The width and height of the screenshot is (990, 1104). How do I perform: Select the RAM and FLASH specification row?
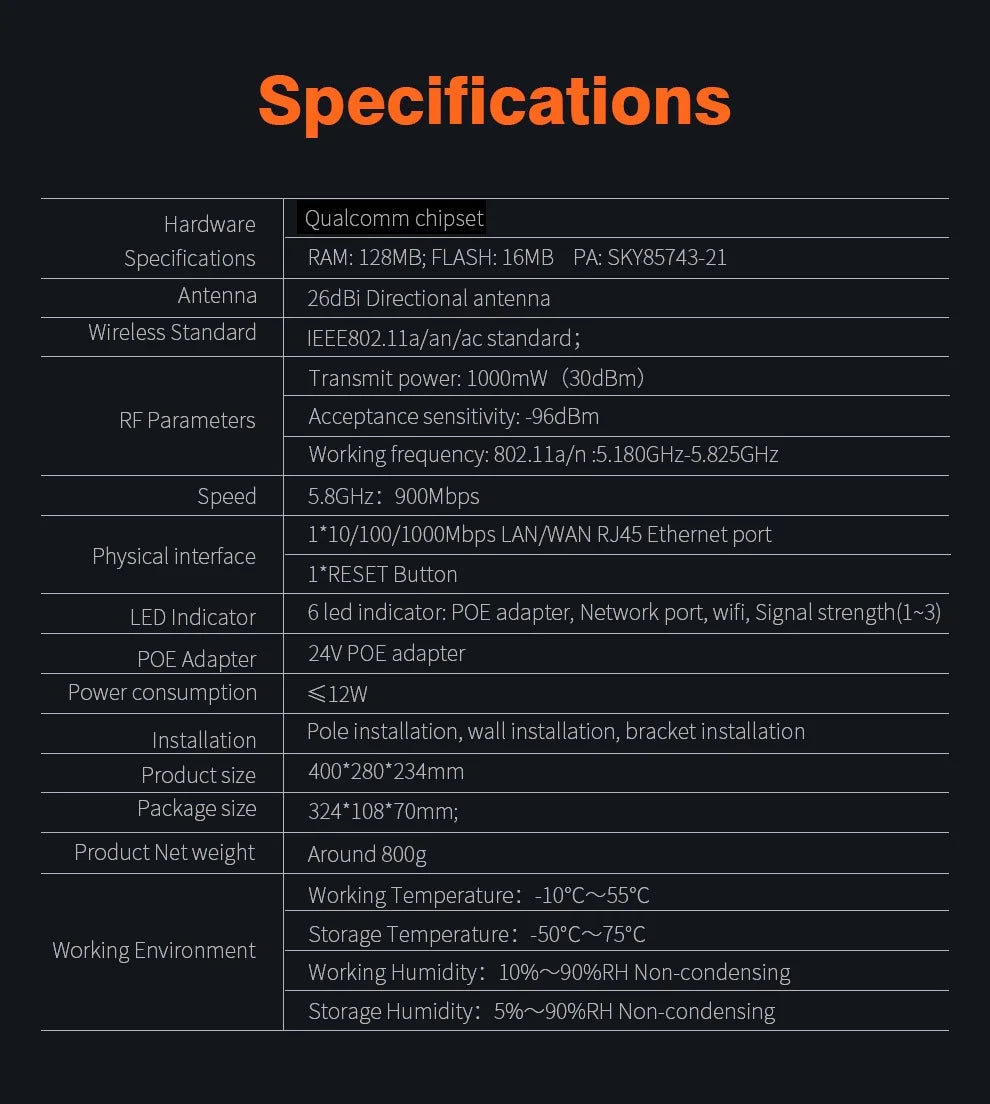point(517,258)
